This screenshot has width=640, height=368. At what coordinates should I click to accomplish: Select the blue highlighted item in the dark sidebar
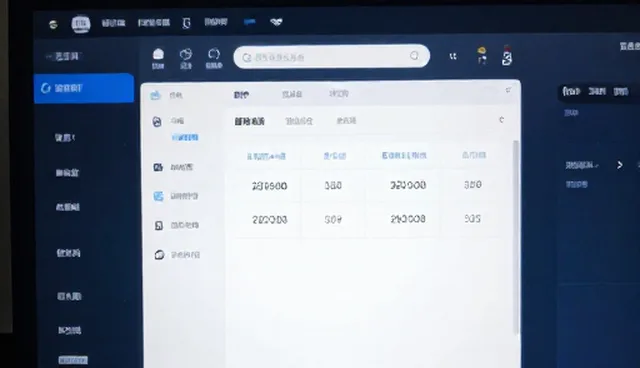84,88
